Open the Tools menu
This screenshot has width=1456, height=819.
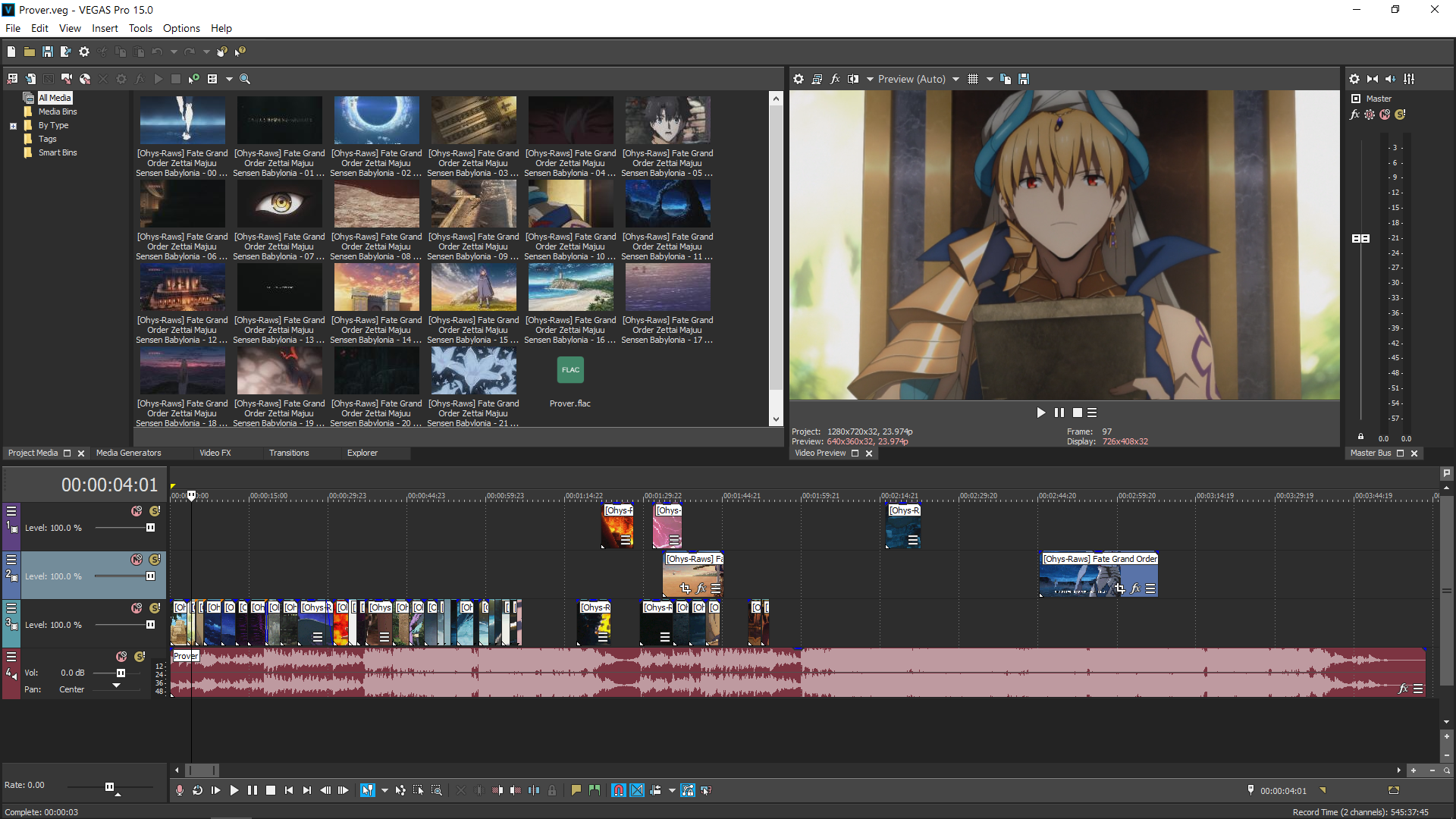pos(140,28)
